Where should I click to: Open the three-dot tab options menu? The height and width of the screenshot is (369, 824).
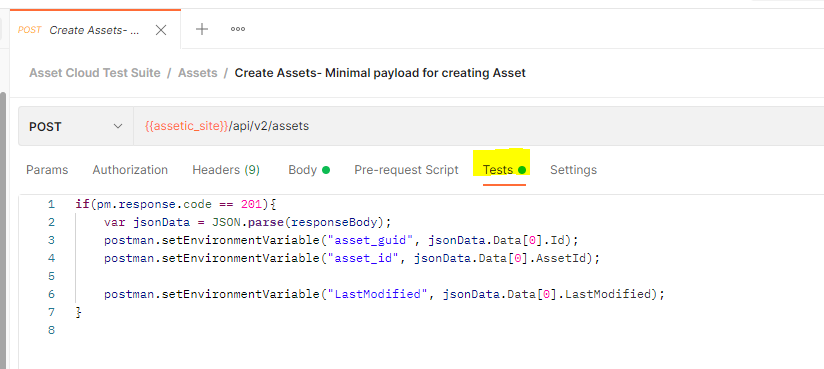[238, 29]
